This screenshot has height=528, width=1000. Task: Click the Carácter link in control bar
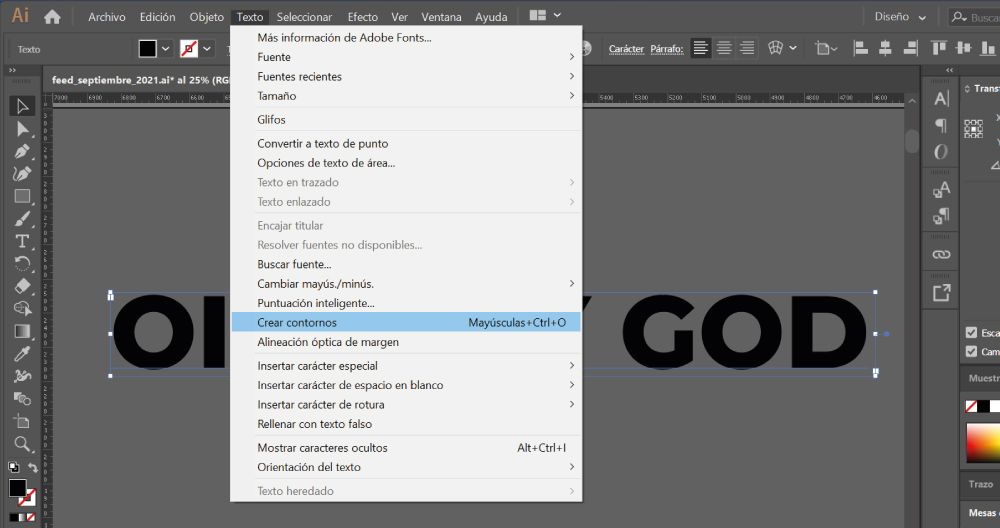(626, 49)
